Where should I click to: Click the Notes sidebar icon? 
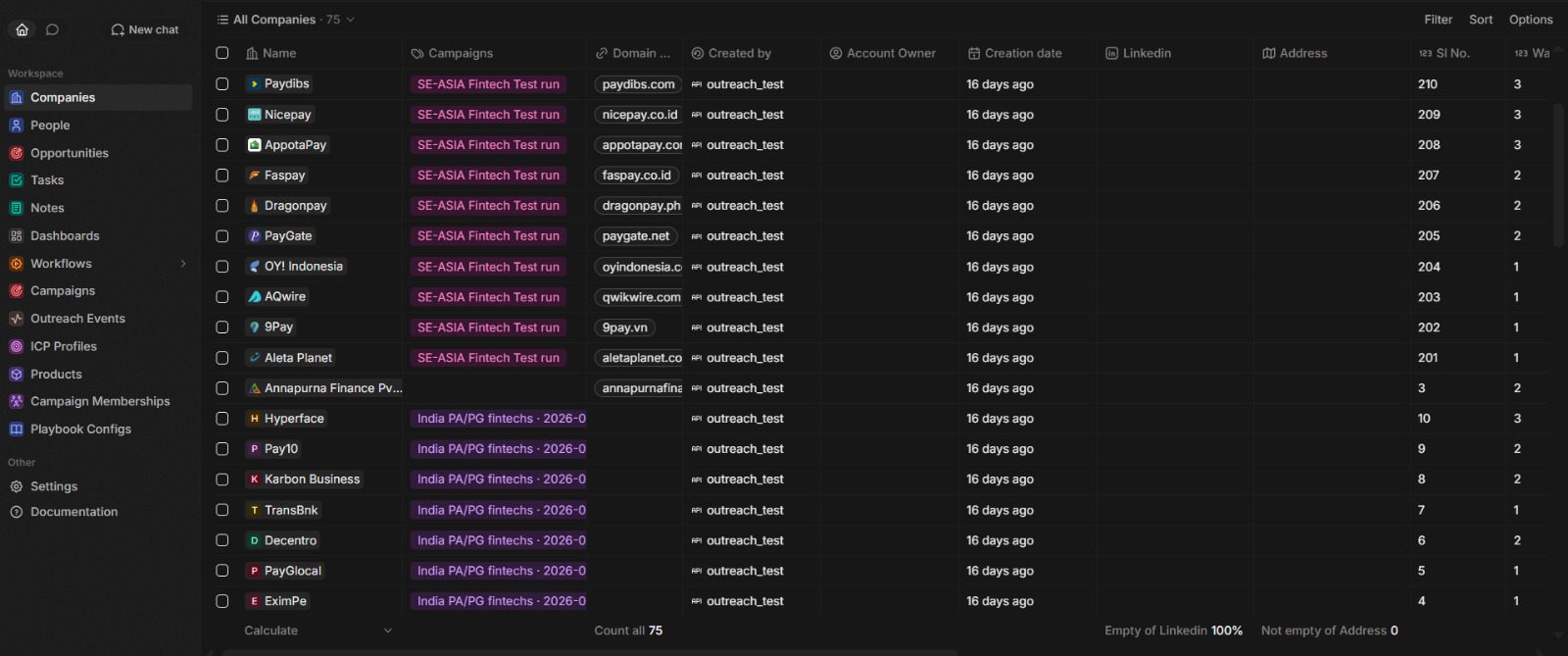tap(16, 208)
